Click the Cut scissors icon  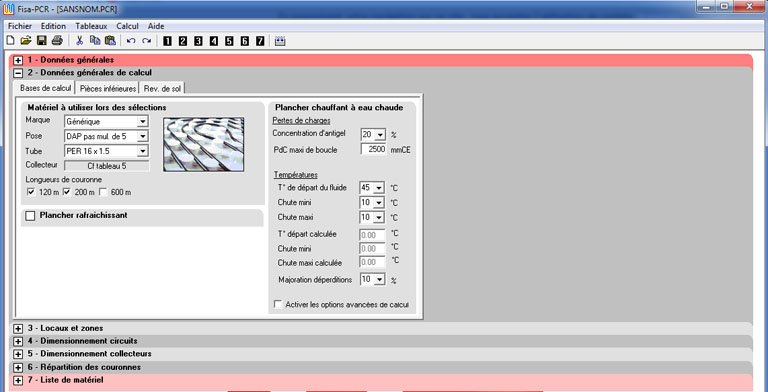pos(79,41)
